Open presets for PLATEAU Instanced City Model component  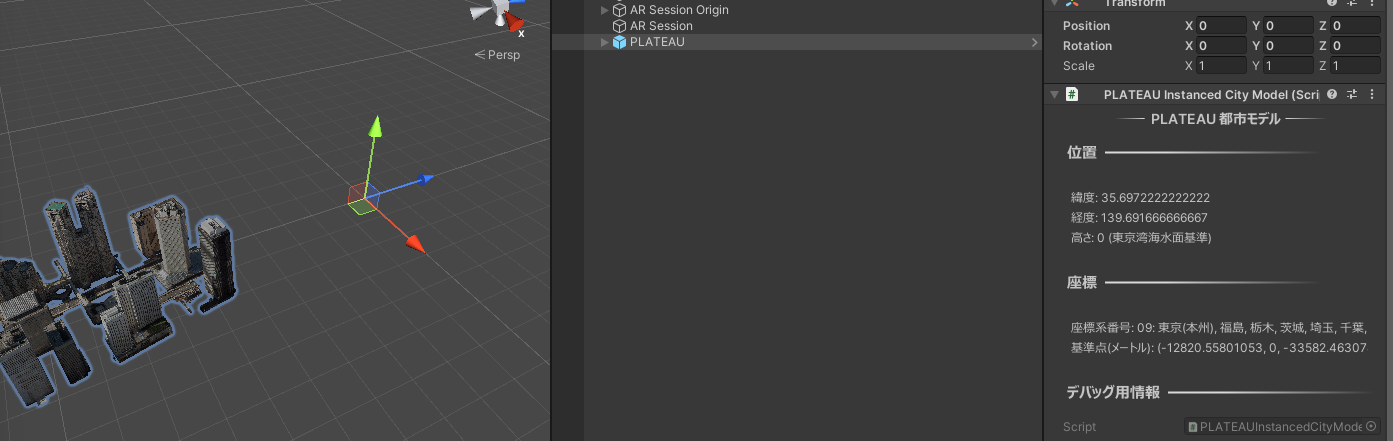click(1351, 95)
